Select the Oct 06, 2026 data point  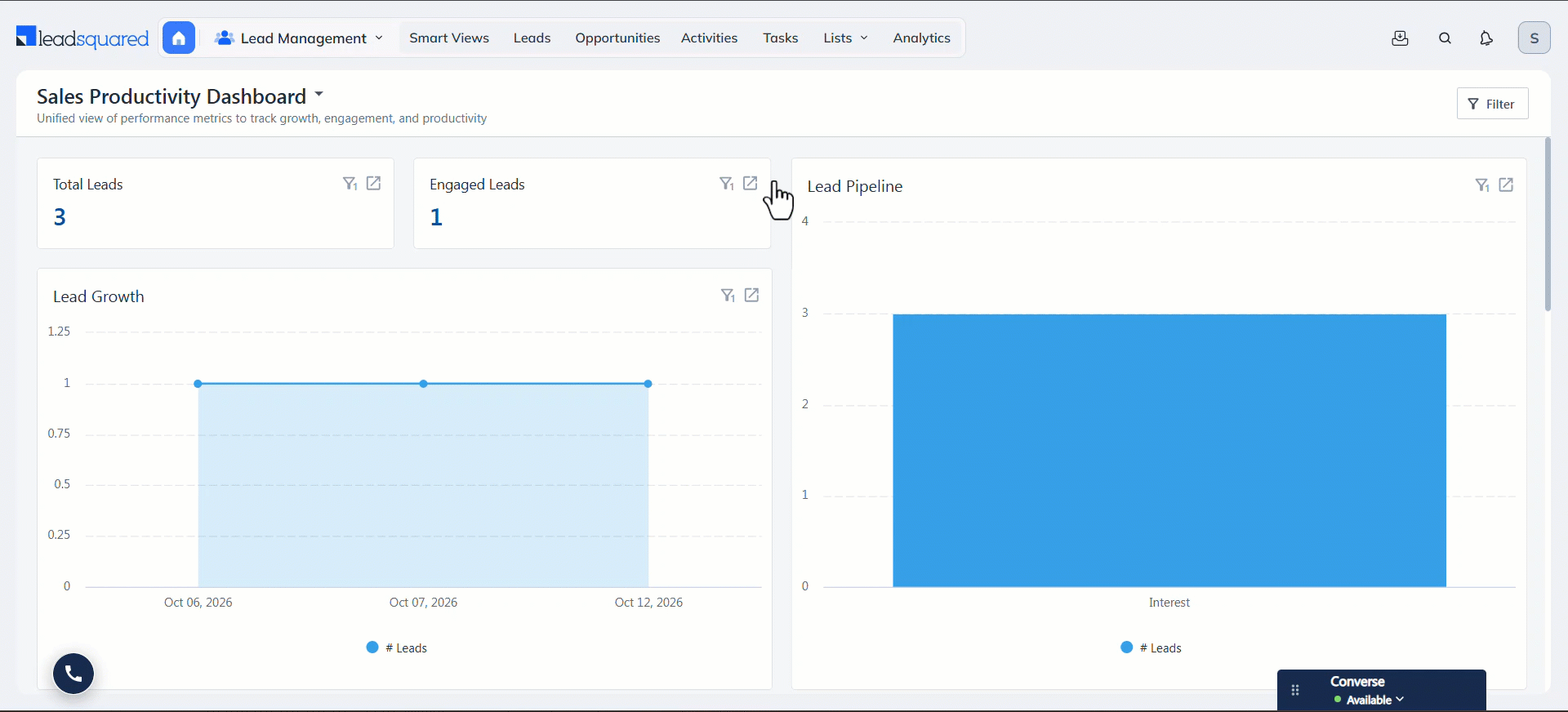coord(198,384)
